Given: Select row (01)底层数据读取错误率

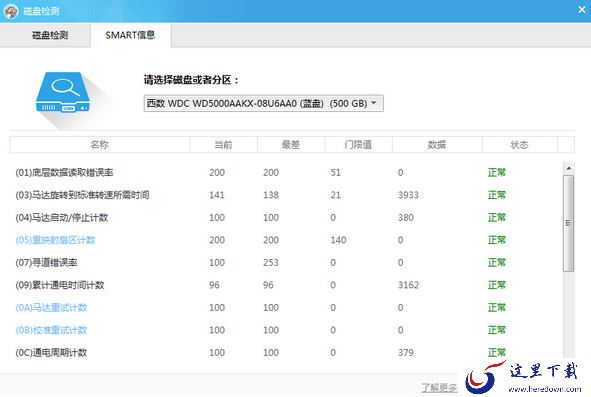Looking at the screenshot, I should point(286,173).
